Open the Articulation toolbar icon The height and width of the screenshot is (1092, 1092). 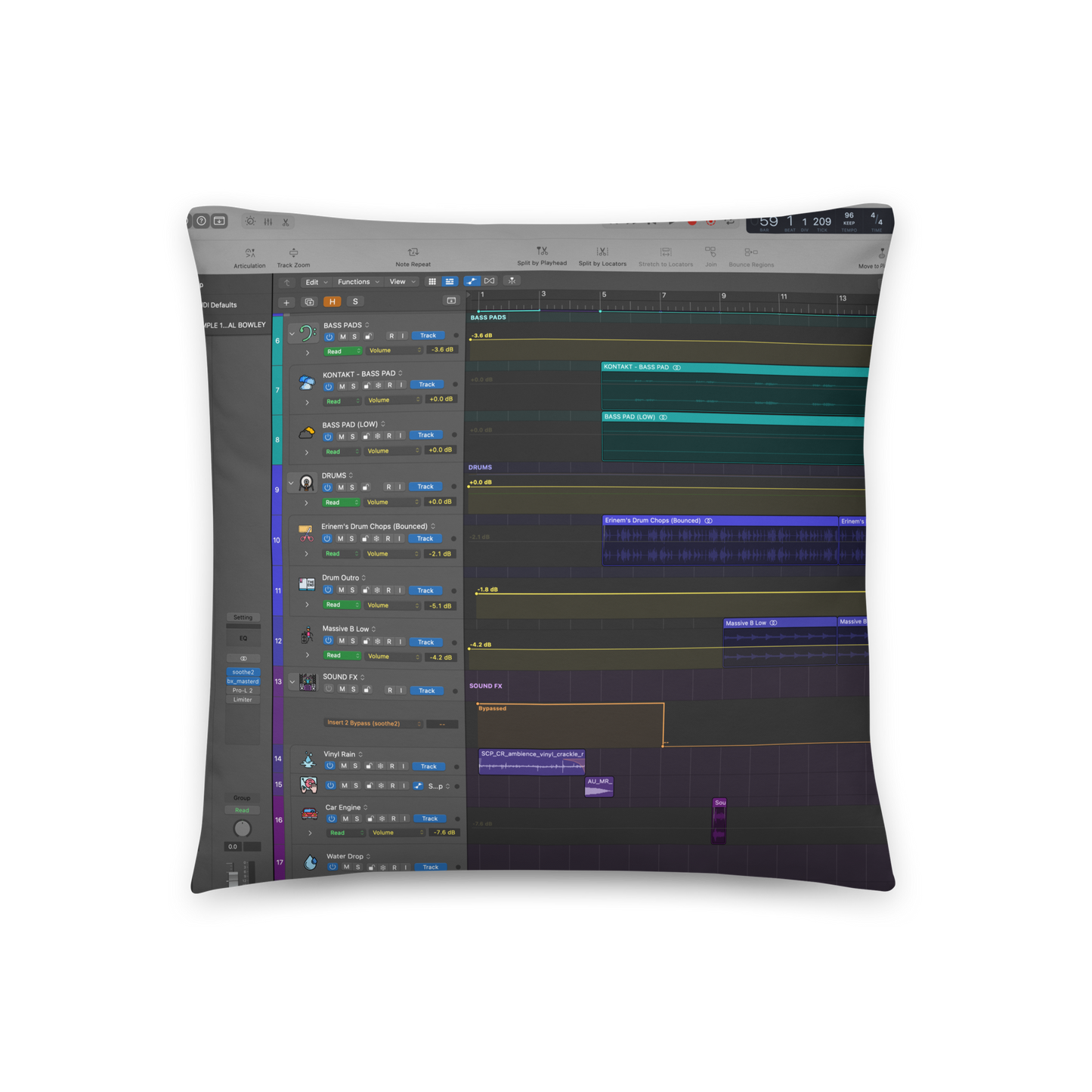(250, 253)
